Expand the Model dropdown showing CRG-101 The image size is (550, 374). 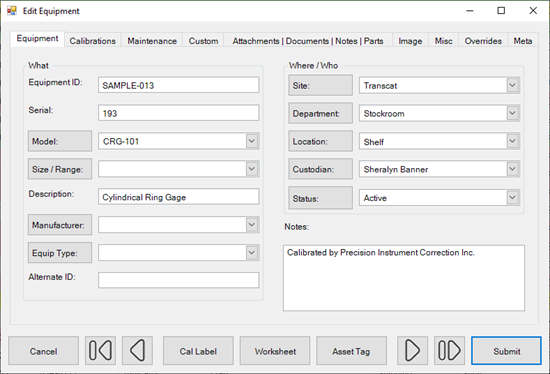pos(251,141)
